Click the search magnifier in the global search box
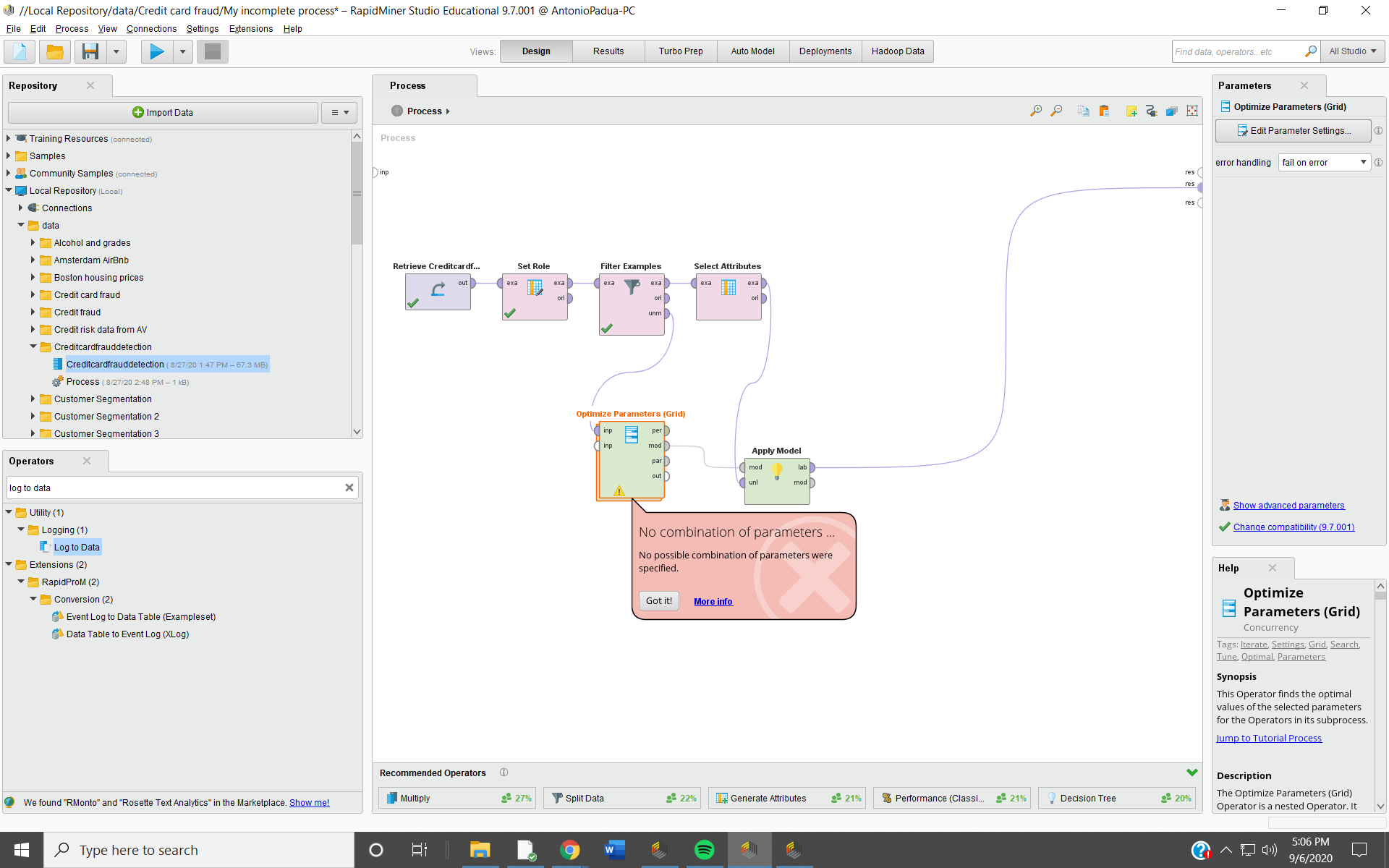This screenshot has height=868, width=1389. click(x=1310, y=51)
